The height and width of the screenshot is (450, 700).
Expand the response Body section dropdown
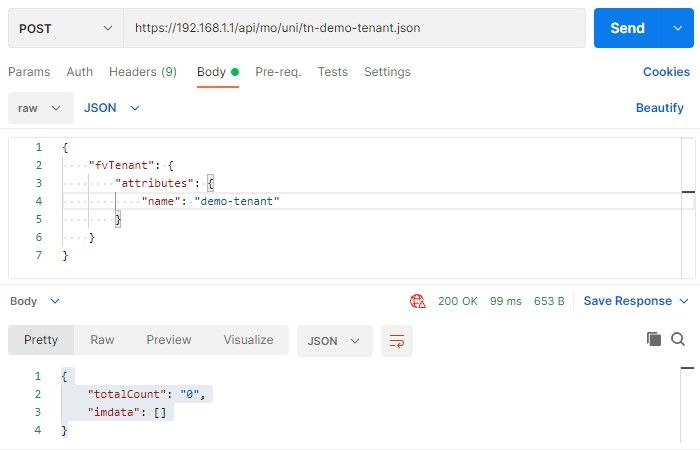35,301
